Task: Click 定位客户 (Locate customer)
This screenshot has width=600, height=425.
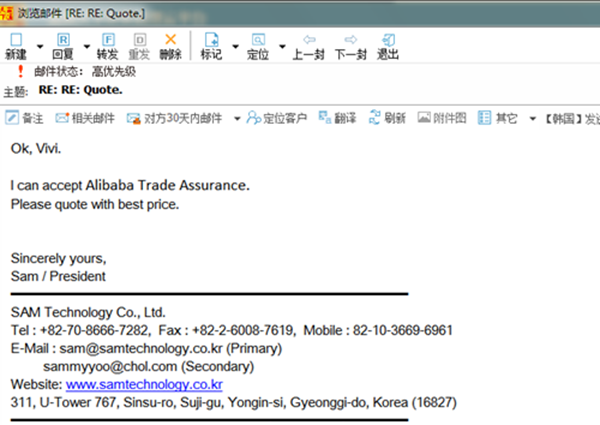Action: coord(277,118)
